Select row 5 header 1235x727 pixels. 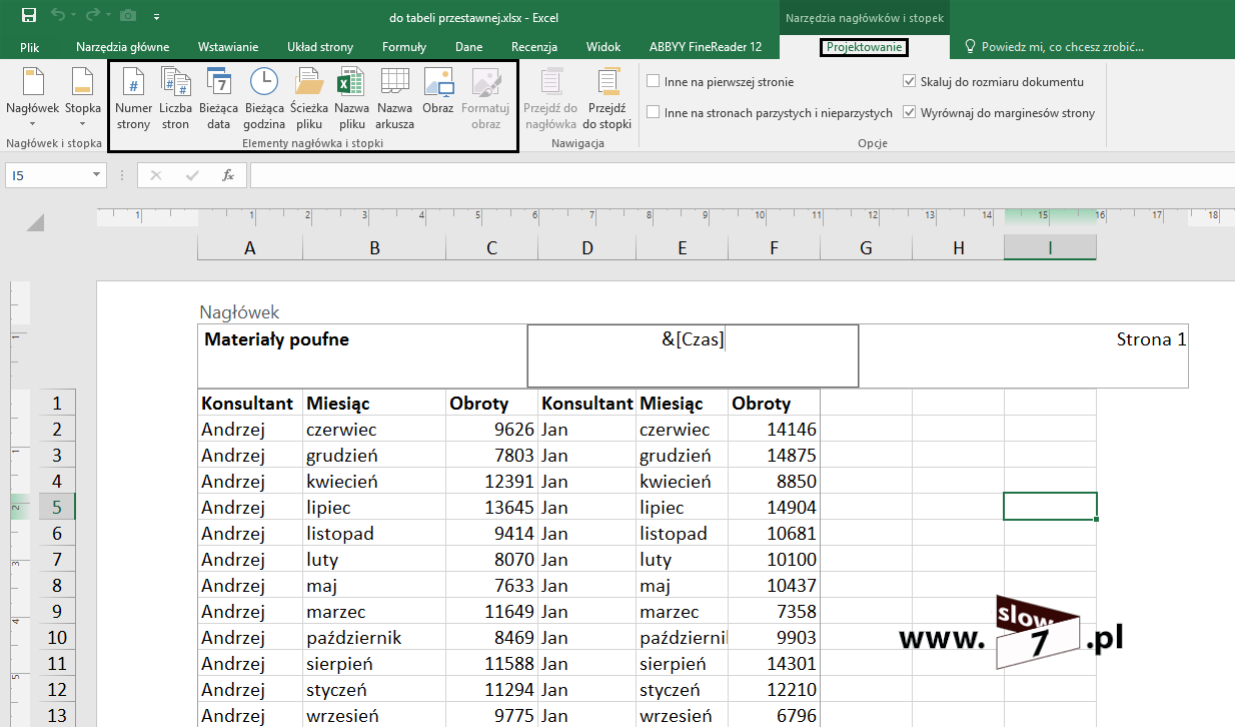point(57,507)
